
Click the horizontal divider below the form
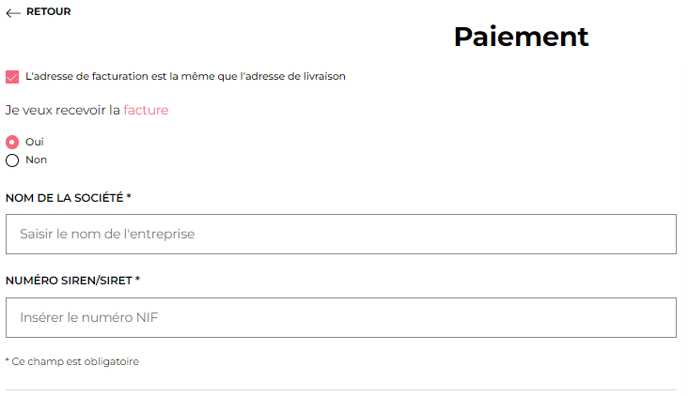coord(341,389)
